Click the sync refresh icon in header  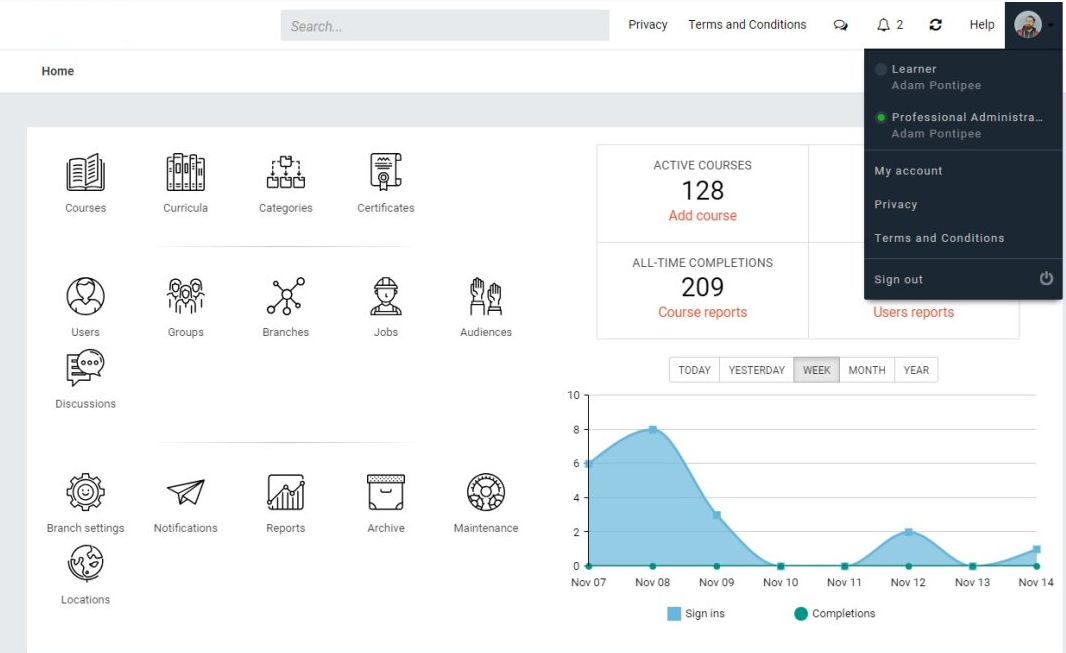coord(935,24)
